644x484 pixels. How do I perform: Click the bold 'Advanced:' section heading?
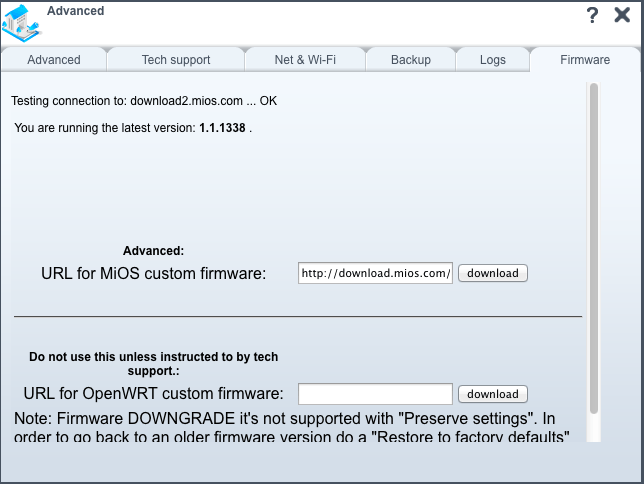[x=154, y=251]
